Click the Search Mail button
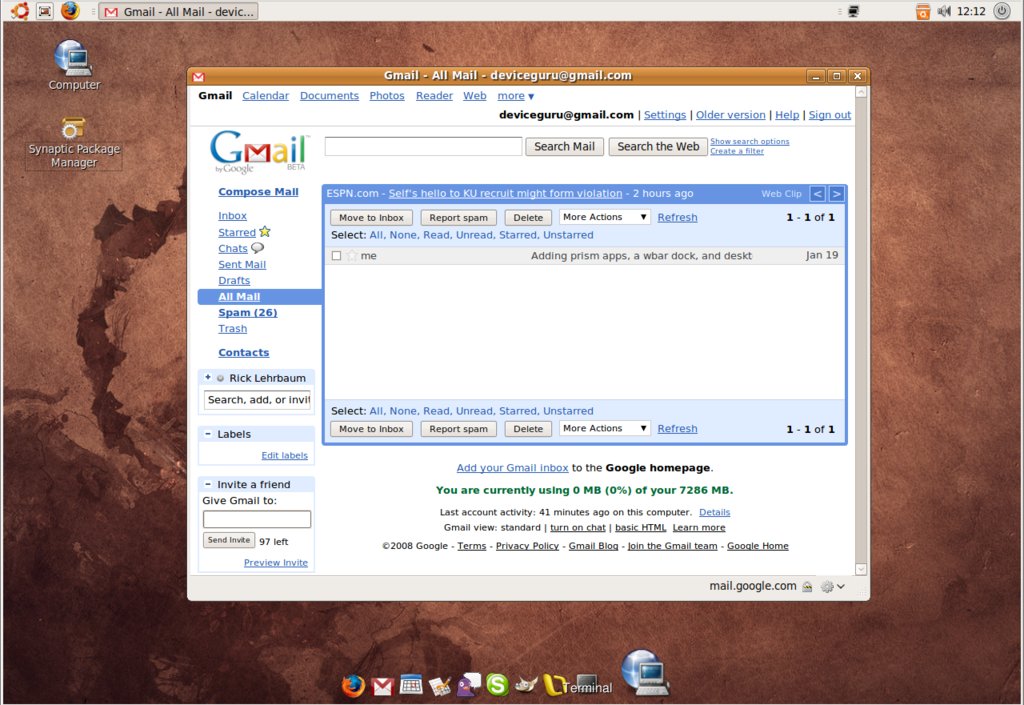This screenshot has width=1024, height=705. pos(564,147)
